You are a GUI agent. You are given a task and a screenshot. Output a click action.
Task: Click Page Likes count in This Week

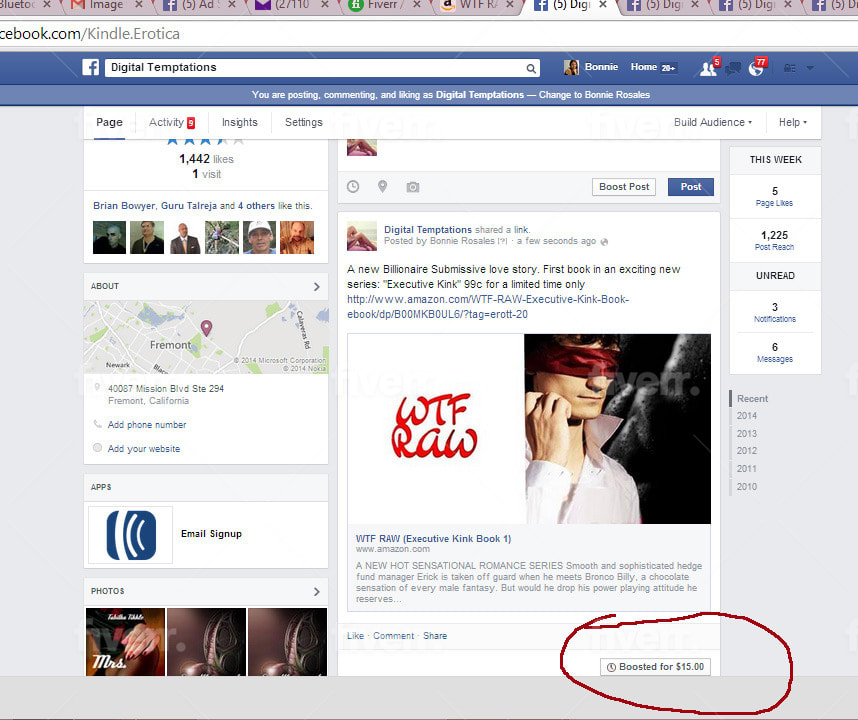[774, 196]
